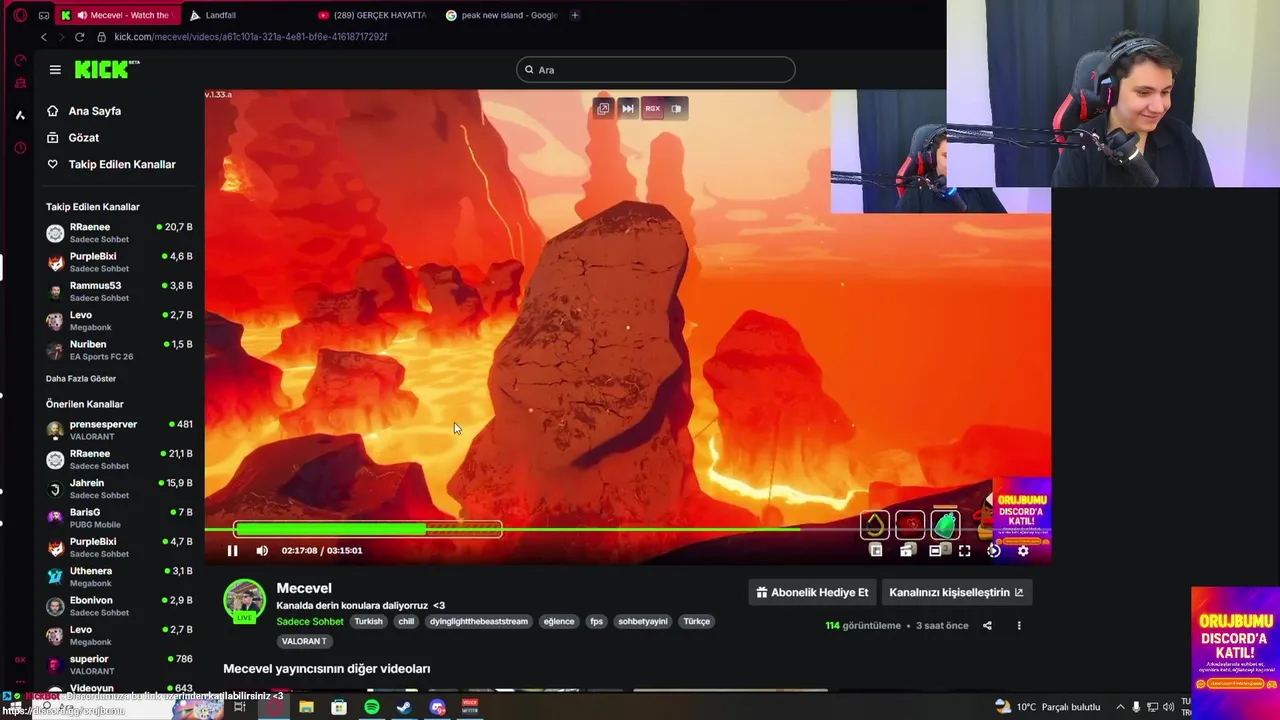Open Uthenera recommended channel

[x=119, y=577]
